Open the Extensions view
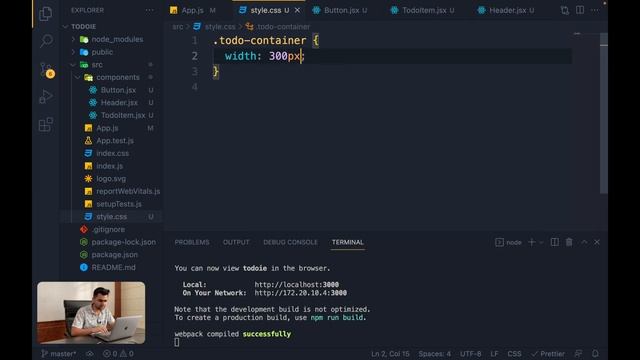The height and width of the screenshot is (360, 640). (x=46, y=124)
